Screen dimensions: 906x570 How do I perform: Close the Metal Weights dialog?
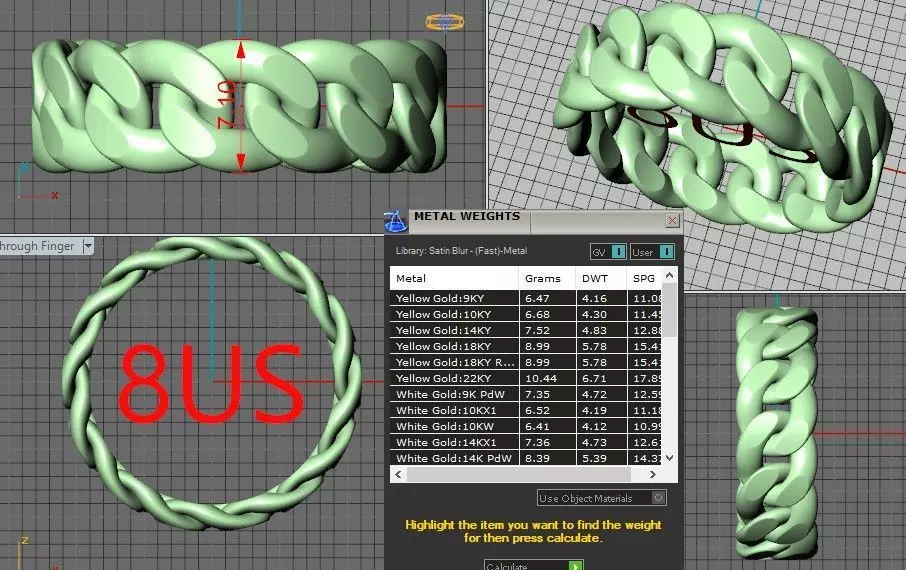(672, 221)
